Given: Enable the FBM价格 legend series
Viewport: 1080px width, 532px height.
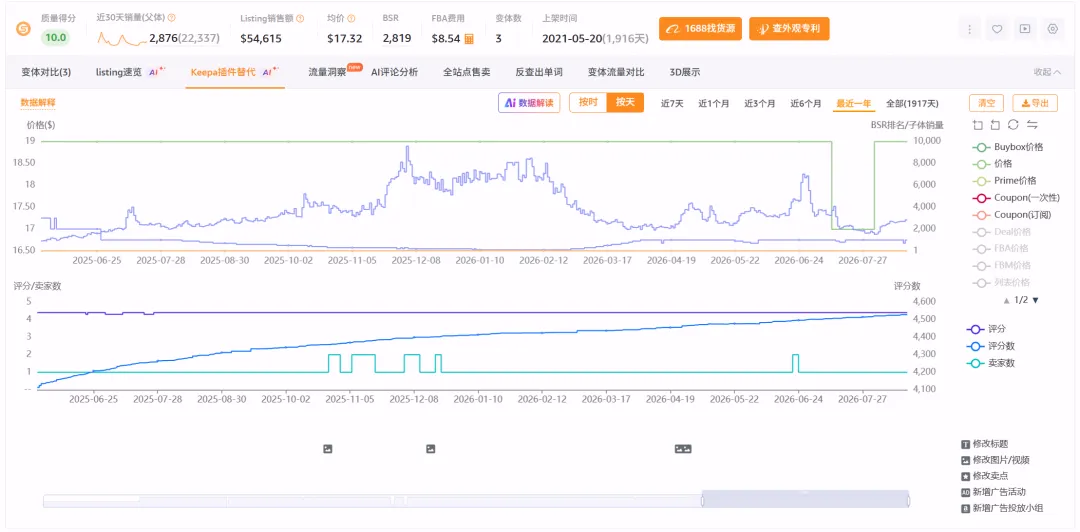Looking at the screenshot, I should [x=1003, y=265].
